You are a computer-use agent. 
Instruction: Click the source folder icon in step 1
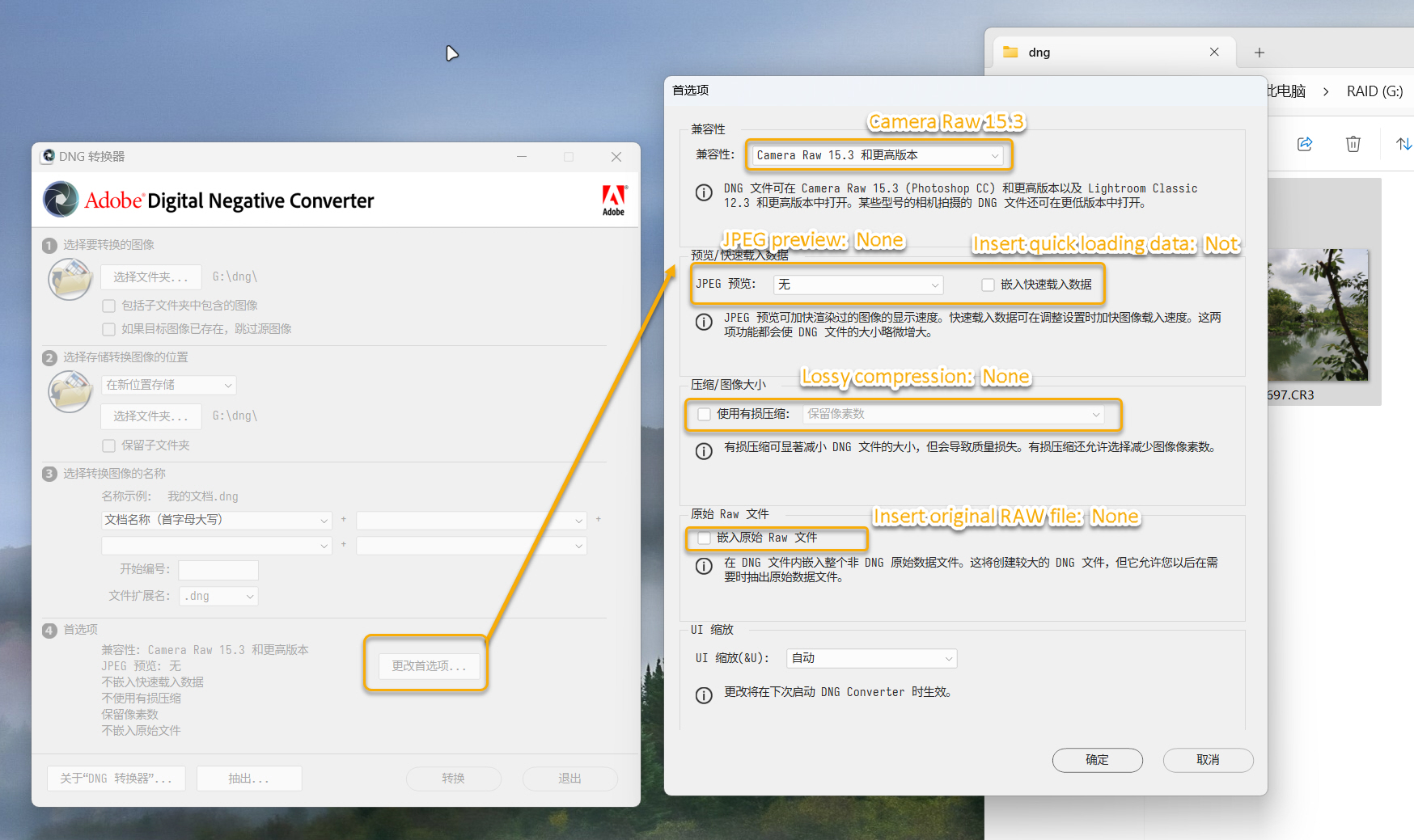(70, 279)
